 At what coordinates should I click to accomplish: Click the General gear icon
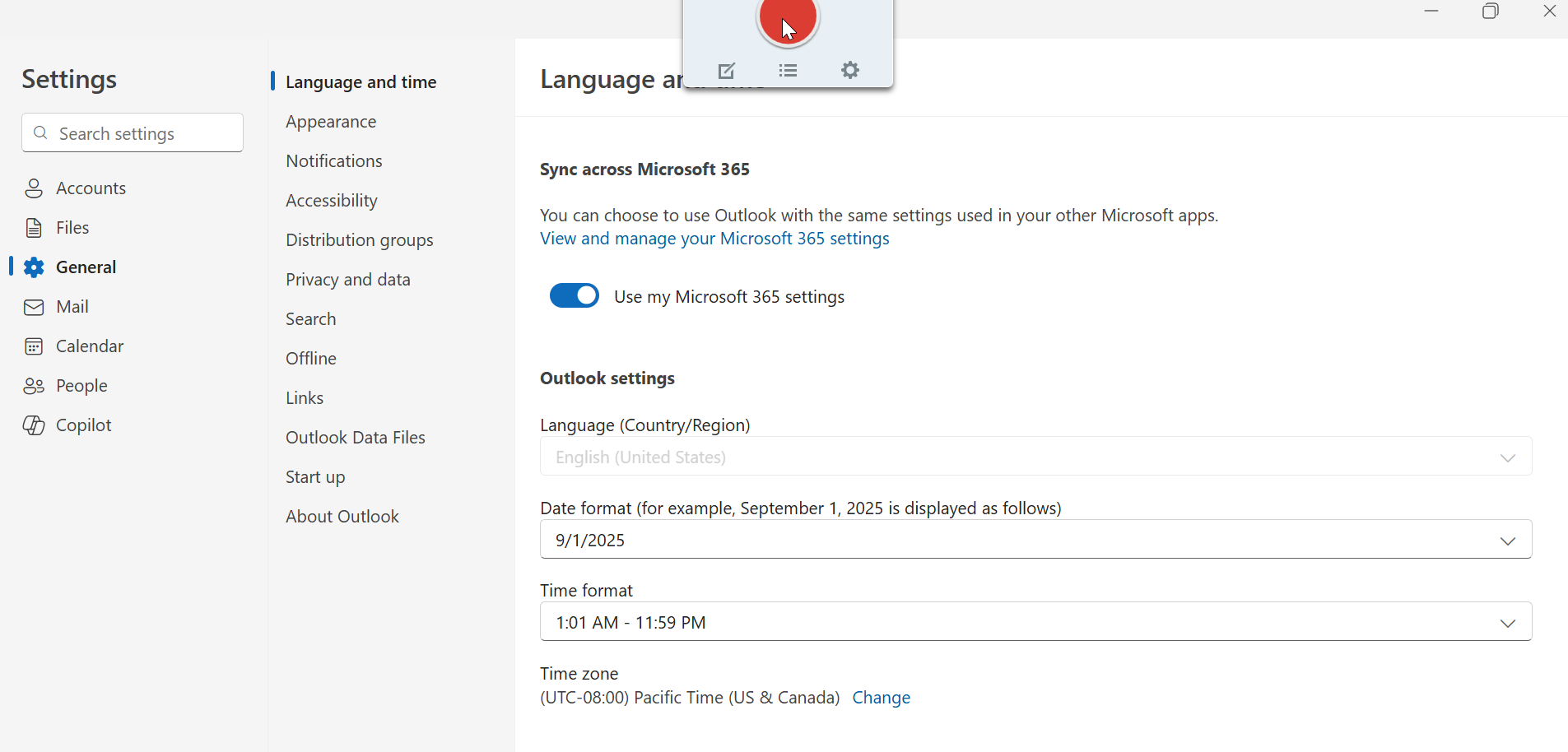click(x=34, y=267)
